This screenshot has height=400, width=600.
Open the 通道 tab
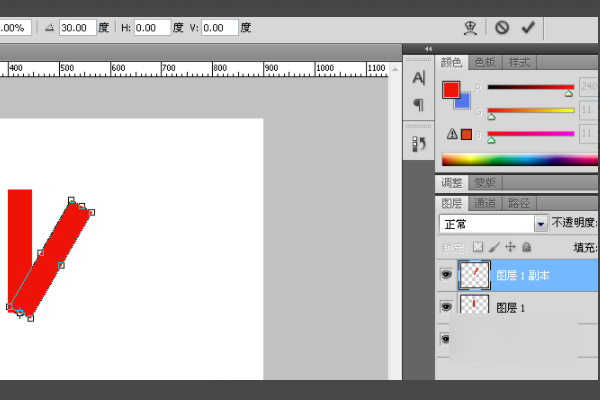tap(485, 203)
